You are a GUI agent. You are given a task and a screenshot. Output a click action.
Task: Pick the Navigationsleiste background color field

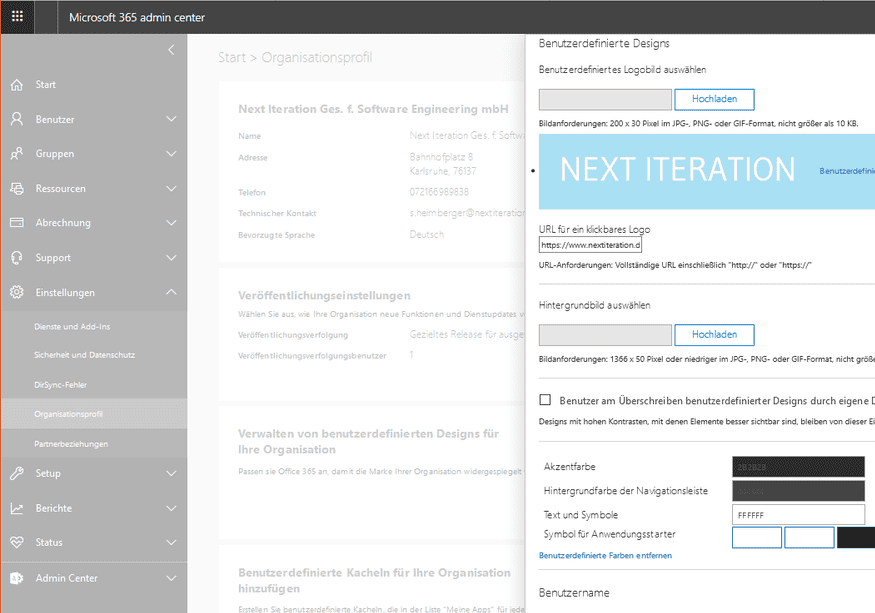(x=798, y=491)
